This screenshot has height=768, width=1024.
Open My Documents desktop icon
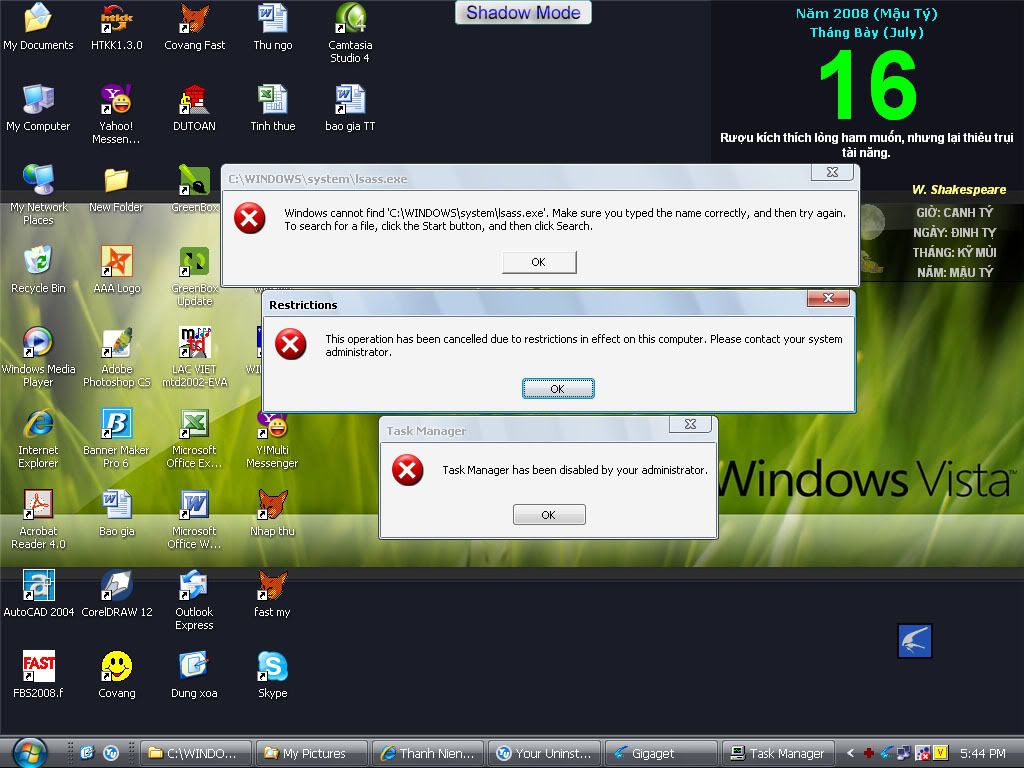[38, 27]
